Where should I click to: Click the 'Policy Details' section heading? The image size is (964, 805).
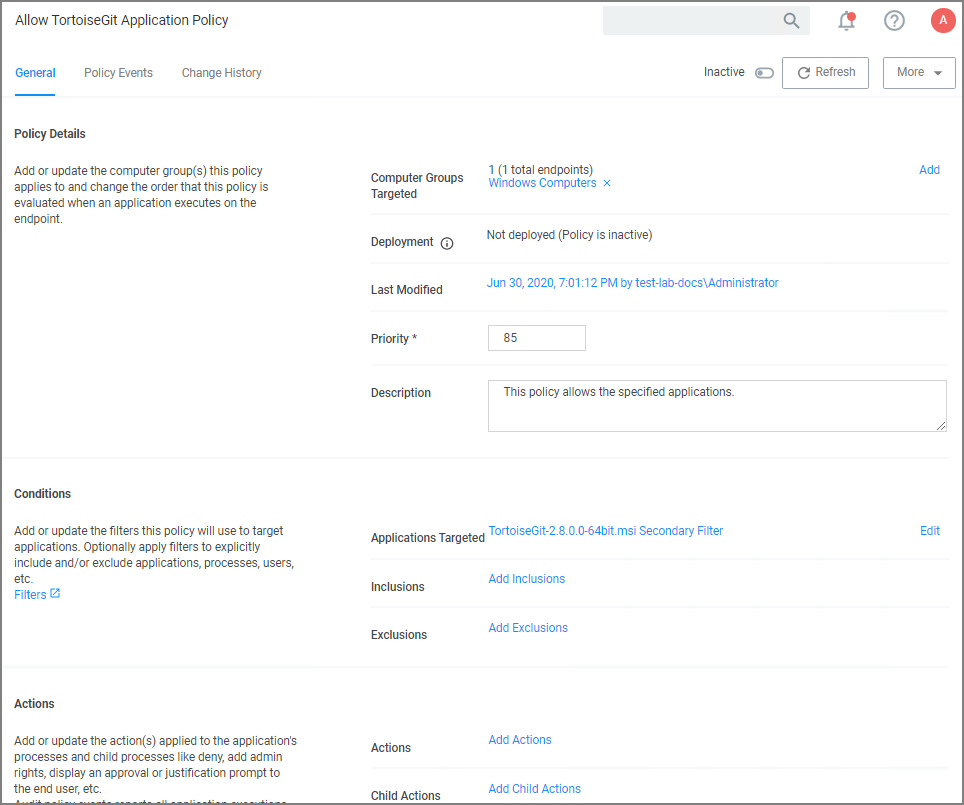(50, 133)
